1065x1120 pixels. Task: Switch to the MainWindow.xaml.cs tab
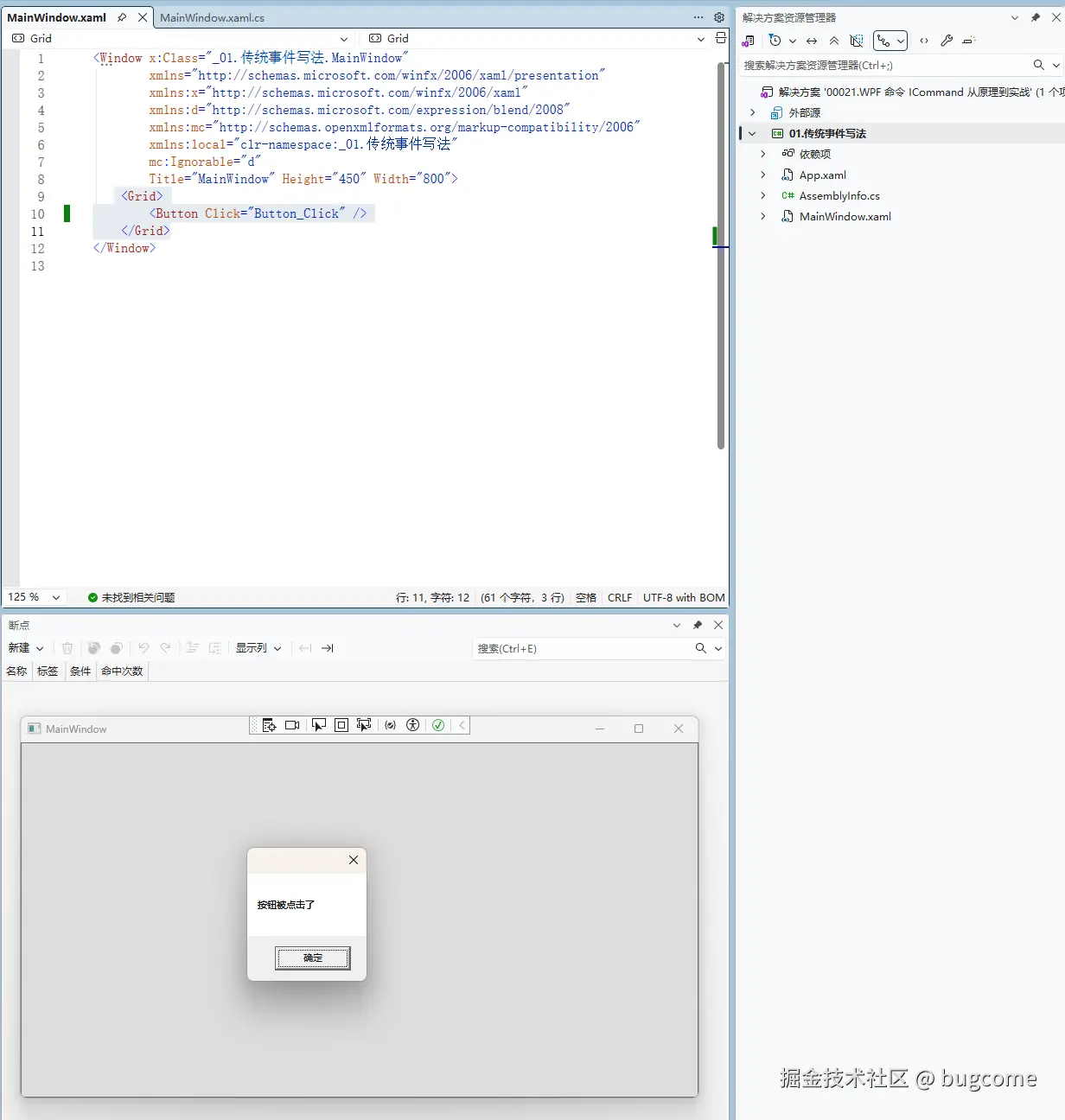click(213, 17)
